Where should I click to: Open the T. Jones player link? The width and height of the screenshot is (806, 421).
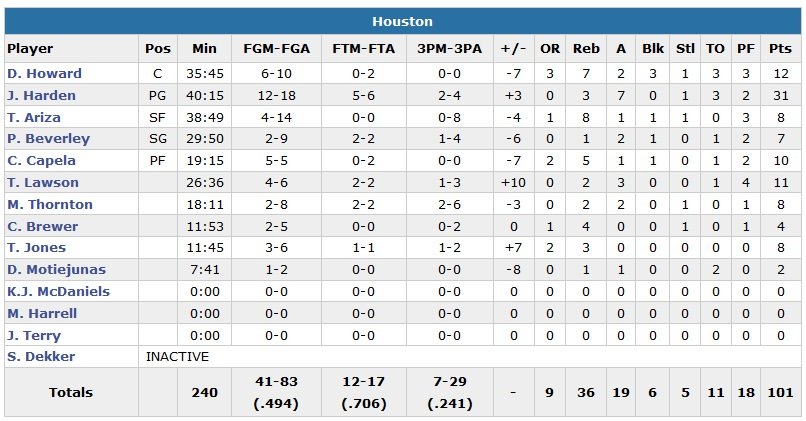36,248
